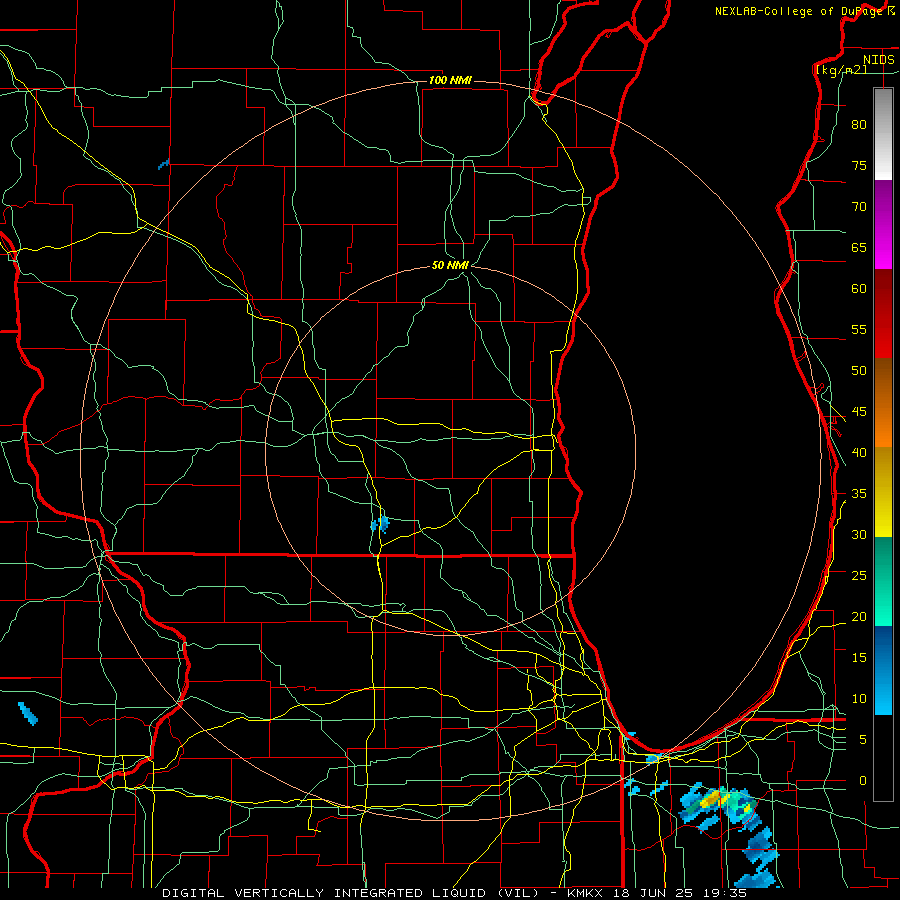Viewport: 900px width, 900px height.
Task: Click the 70 value on the color scale
Action: (x=859, y=207)
